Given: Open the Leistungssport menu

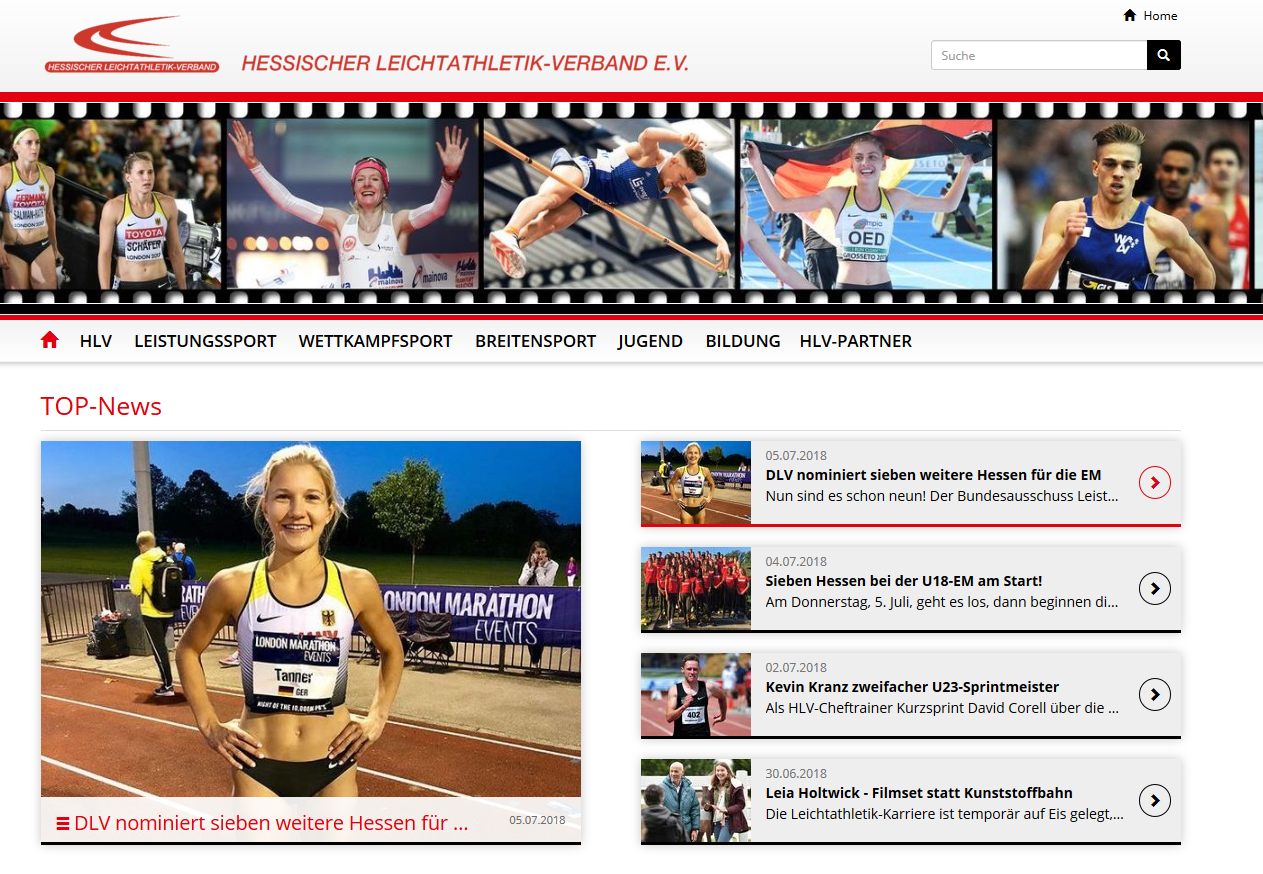Looking at the screenshot, I should [x=205, y=341].
